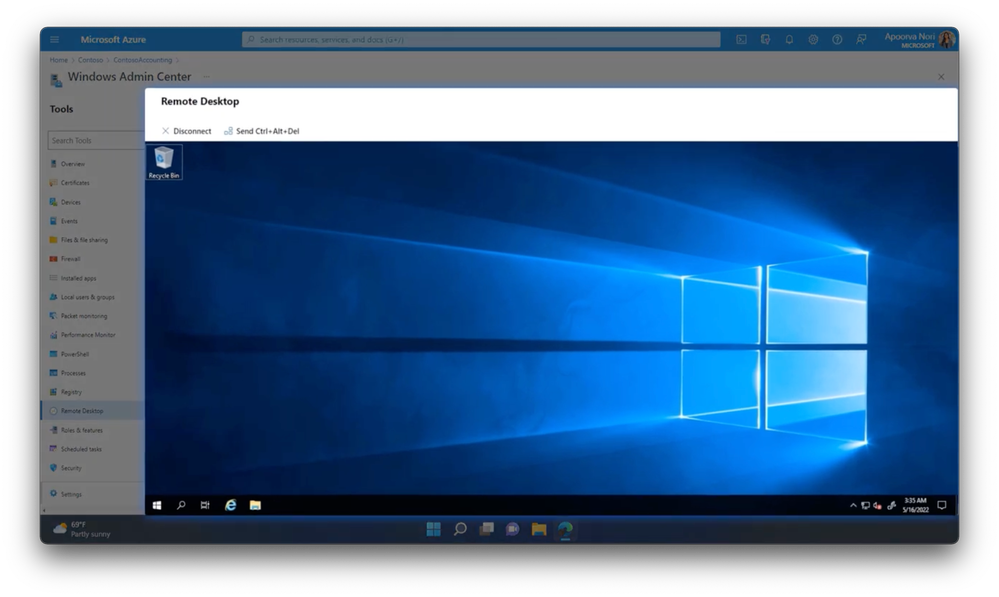Open directories and subscriptions filter icon

click(x=765, y=40)
